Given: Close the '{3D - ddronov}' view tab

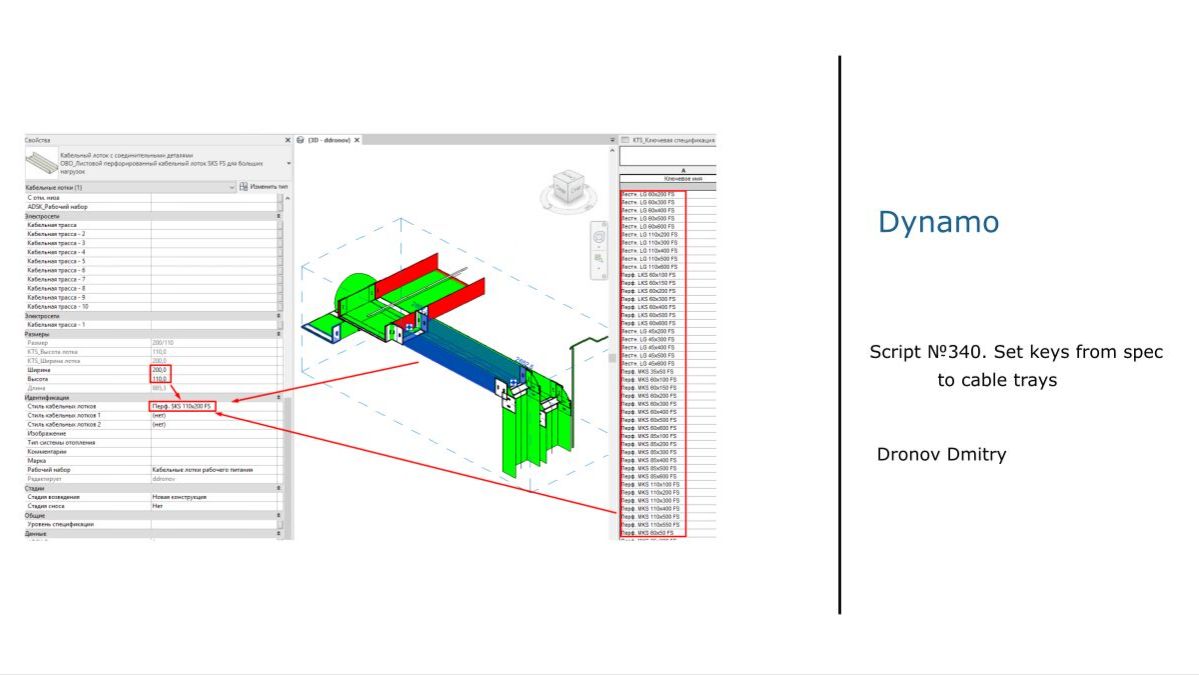Looking at the screenshot, I should [x=357, y=141].
